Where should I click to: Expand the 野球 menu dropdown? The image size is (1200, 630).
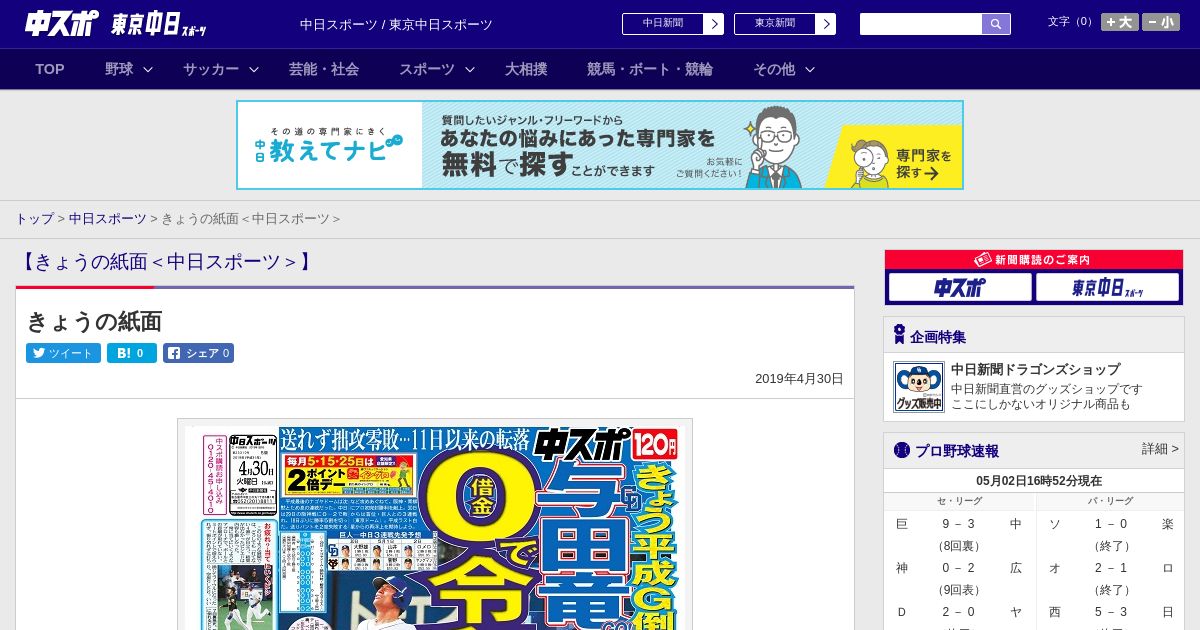pos(129,69)
